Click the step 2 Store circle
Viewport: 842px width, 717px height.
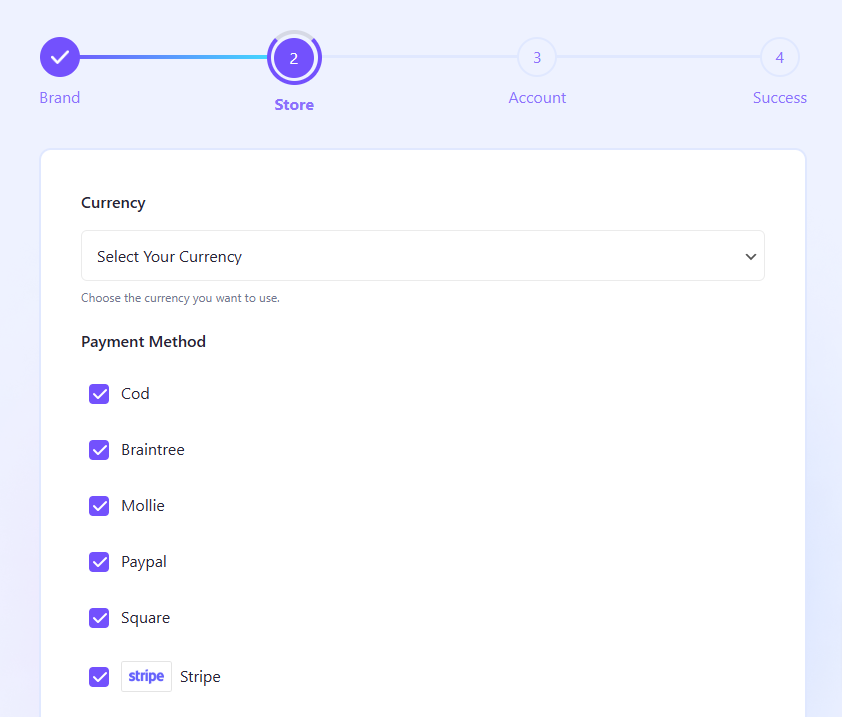point(294,57)
